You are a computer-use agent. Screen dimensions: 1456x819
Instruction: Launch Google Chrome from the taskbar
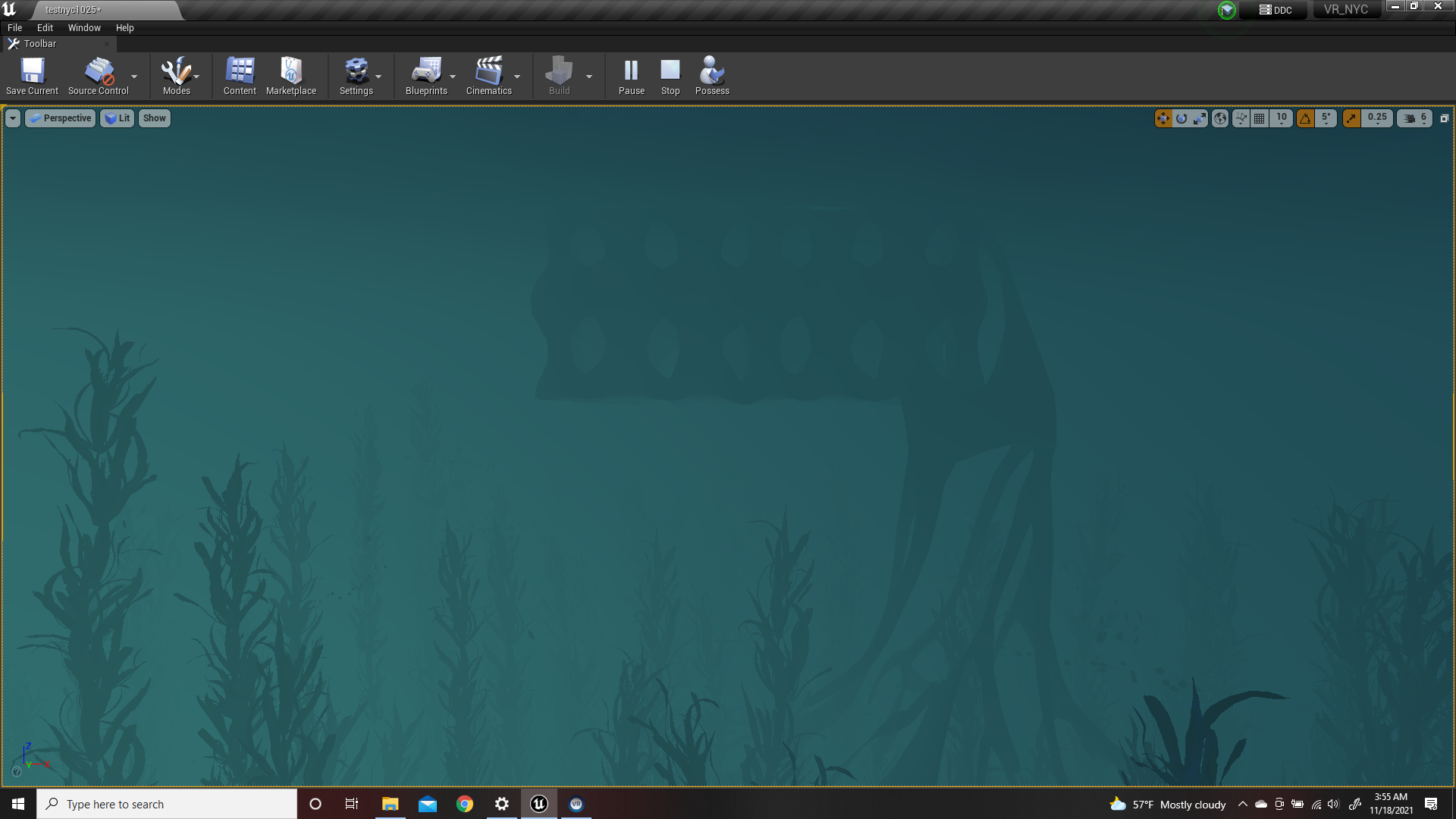[x=465, y=804]
